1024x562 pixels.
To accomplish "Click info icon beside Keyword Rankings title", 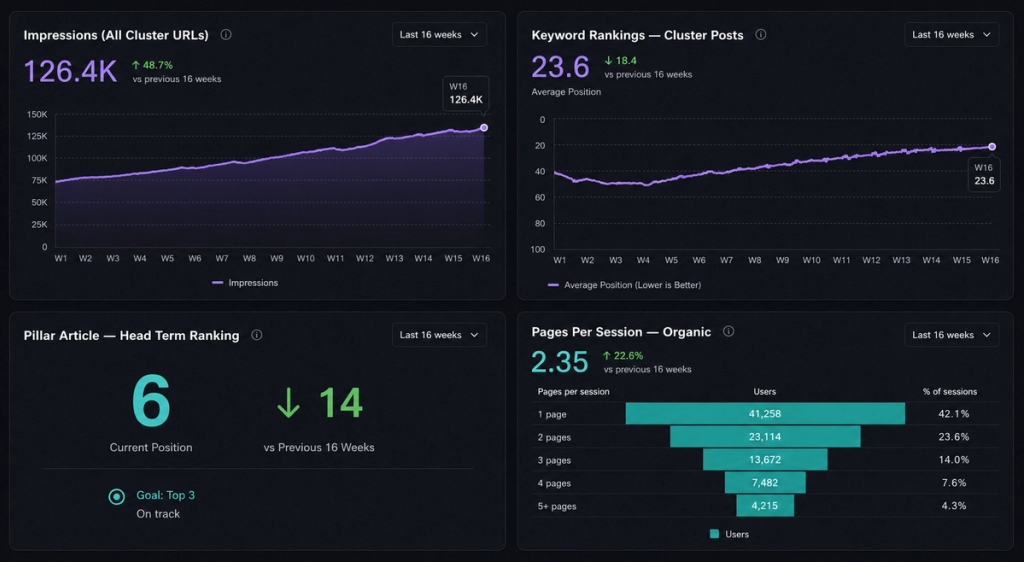I will click(x=761, y=35).
